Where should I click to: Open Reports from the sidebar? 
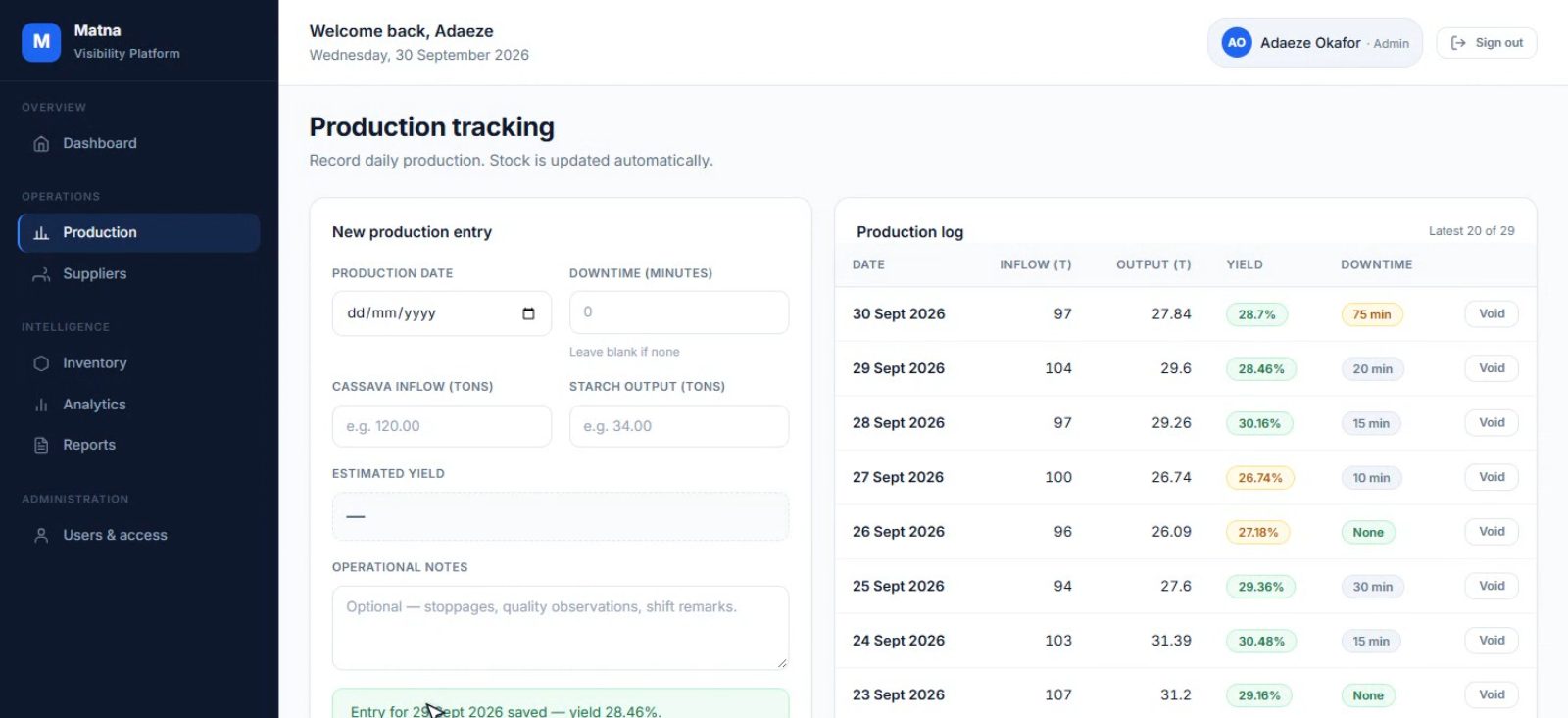pos(138,445)
